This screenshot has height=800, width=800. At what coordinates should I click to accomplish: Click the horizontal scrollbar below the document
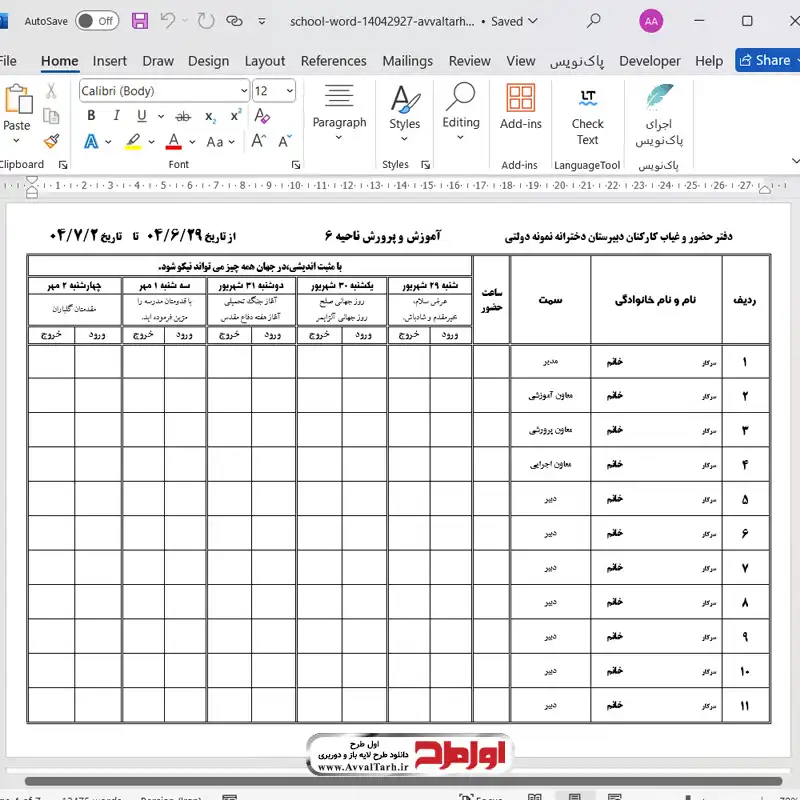[x=400, y=781]
